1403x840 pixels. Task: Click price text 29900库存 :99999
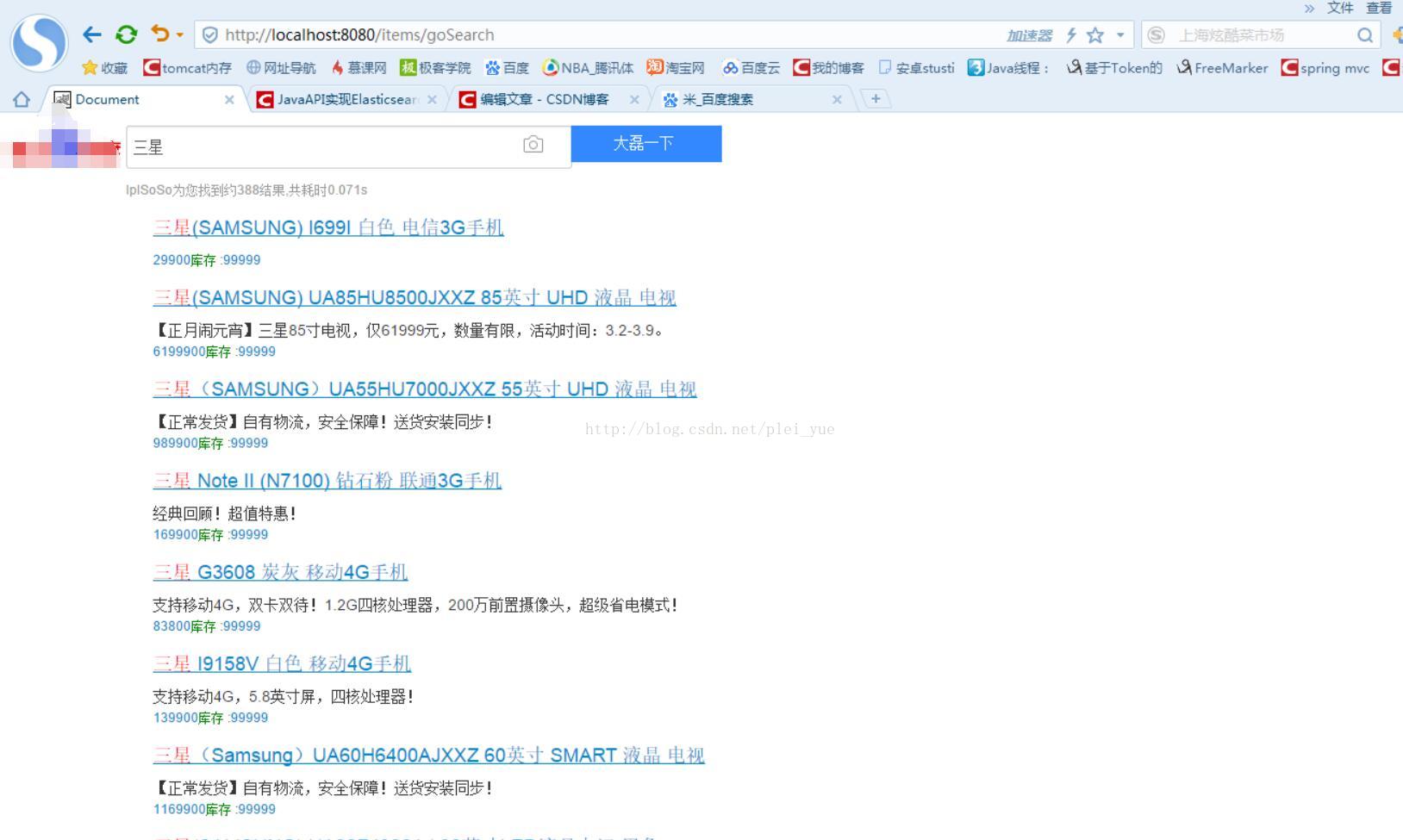tap(207, 260)
